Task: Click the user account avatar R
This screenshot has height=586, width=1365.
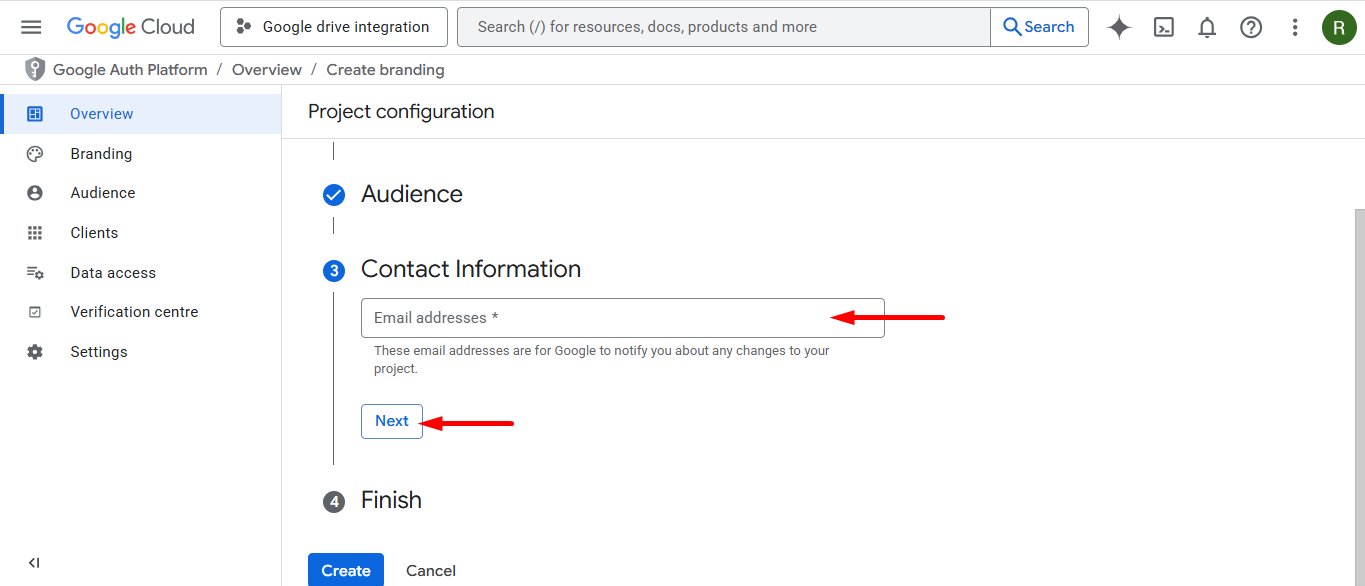Action: 1338,27
